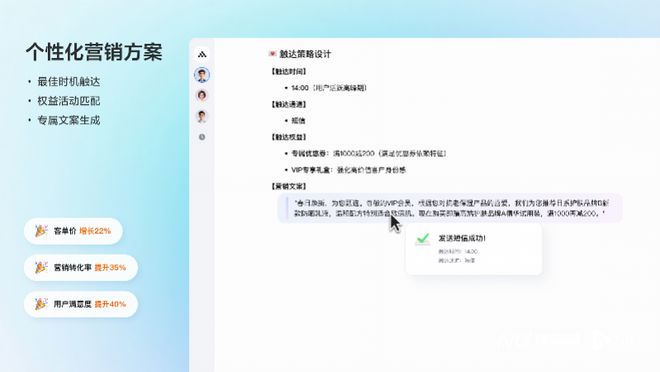
Task: Click the 权益活动匹配 bullet item
Action: pos(69,101)
